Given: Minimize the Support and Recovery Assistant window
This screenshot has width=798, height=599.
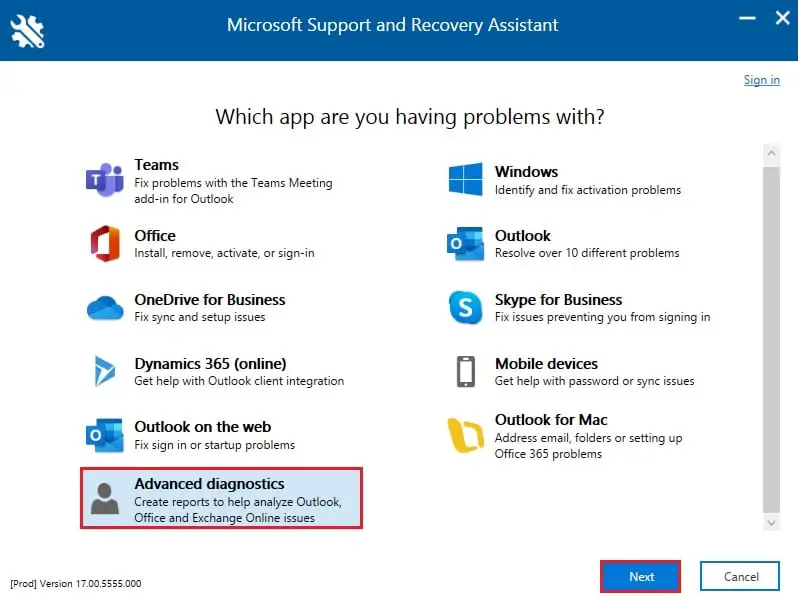Looking at the screenshot, I should [747, 19].
